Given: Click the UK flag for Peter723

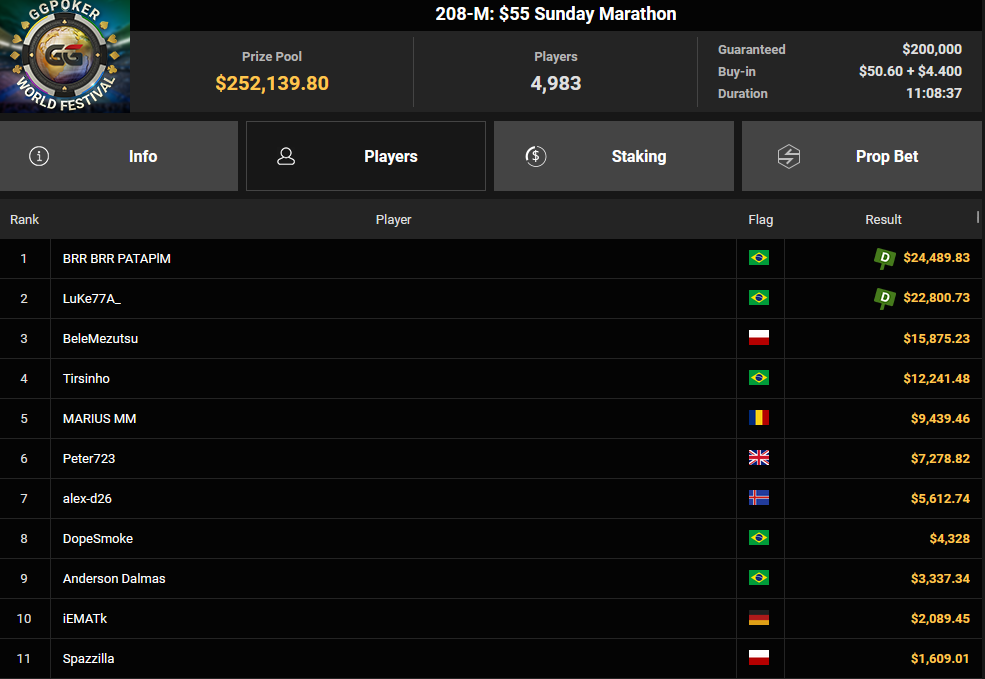Looking at the screenshot, I should pyautogui.click(x=759, y=458).
